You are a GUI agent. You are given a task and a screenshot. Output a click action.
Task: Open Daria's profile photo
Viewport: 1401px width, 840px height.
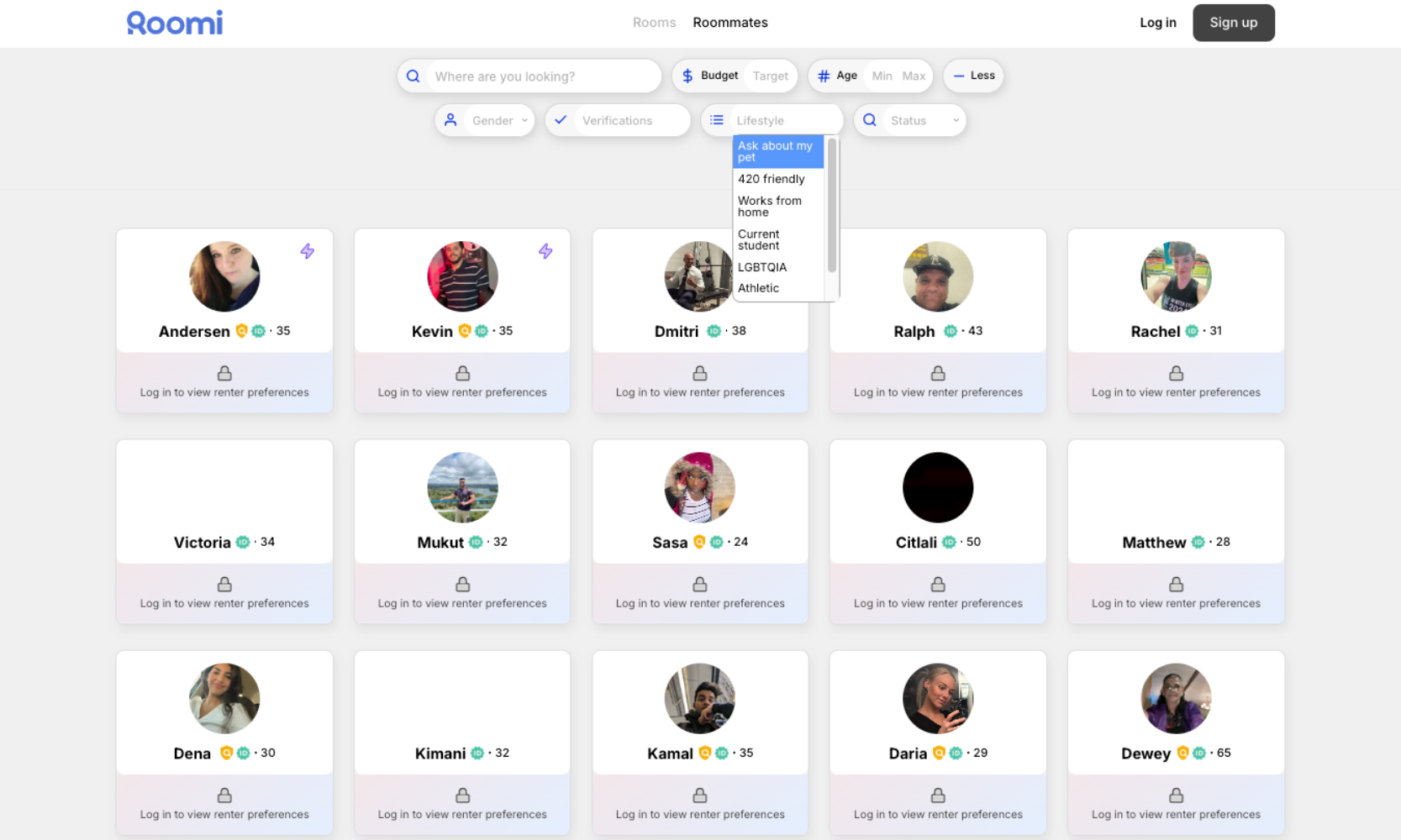(938, 698)
